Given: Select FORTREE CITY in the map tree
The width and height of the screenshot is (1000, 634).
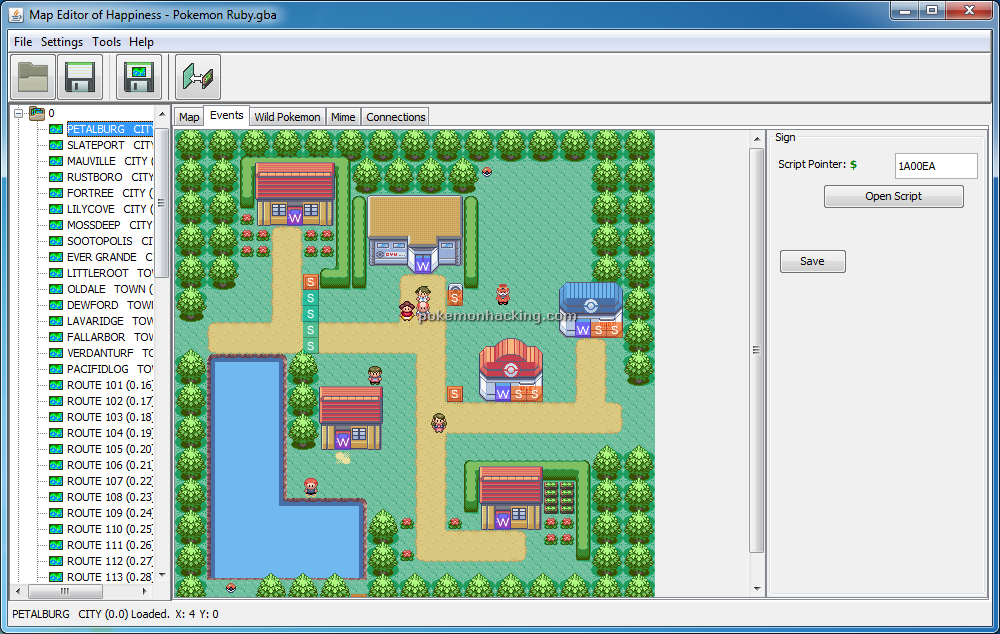Looking at the screenshot, I should pos(109,193).
